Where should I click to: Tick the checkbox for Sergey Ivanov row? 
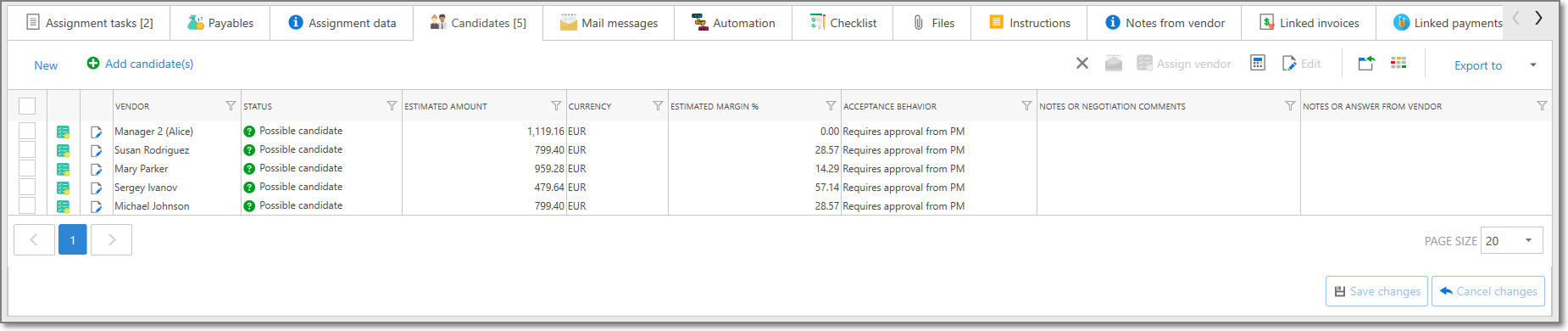tap(27, 188)
